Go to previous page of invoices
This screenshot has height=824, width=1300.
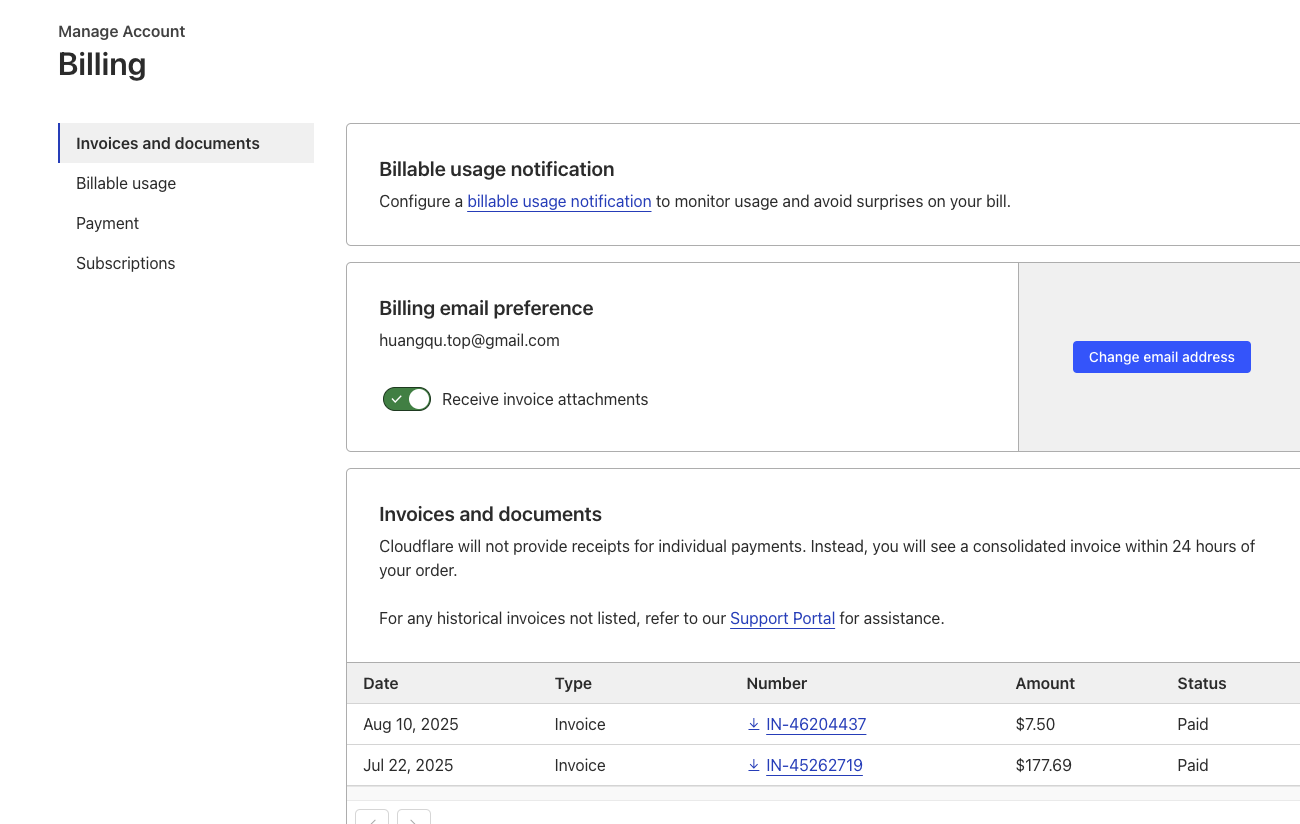[x=372, y=818]
